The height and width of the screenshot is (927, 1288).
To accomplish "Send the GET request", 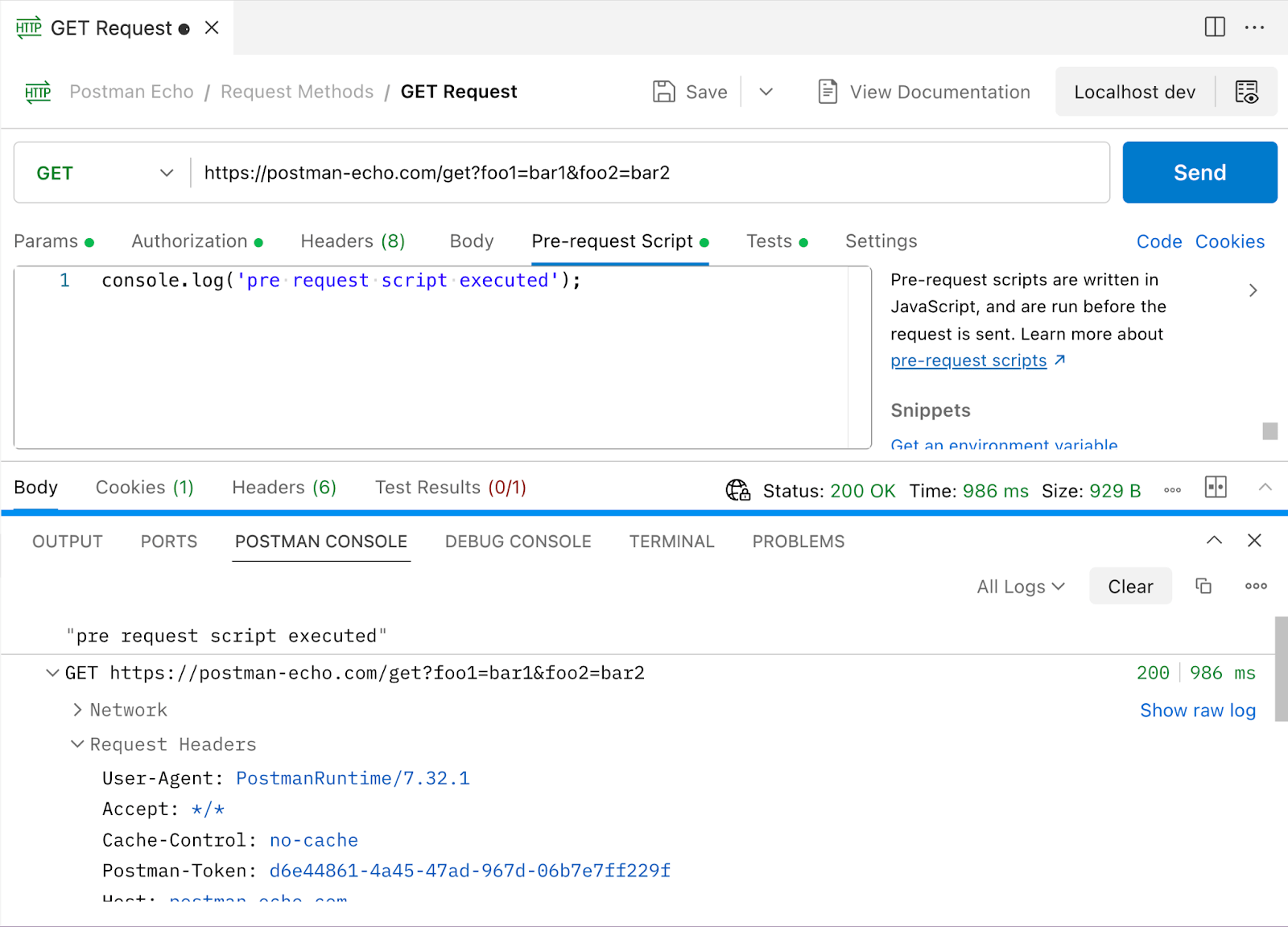I will click(x=1199, y=172).
